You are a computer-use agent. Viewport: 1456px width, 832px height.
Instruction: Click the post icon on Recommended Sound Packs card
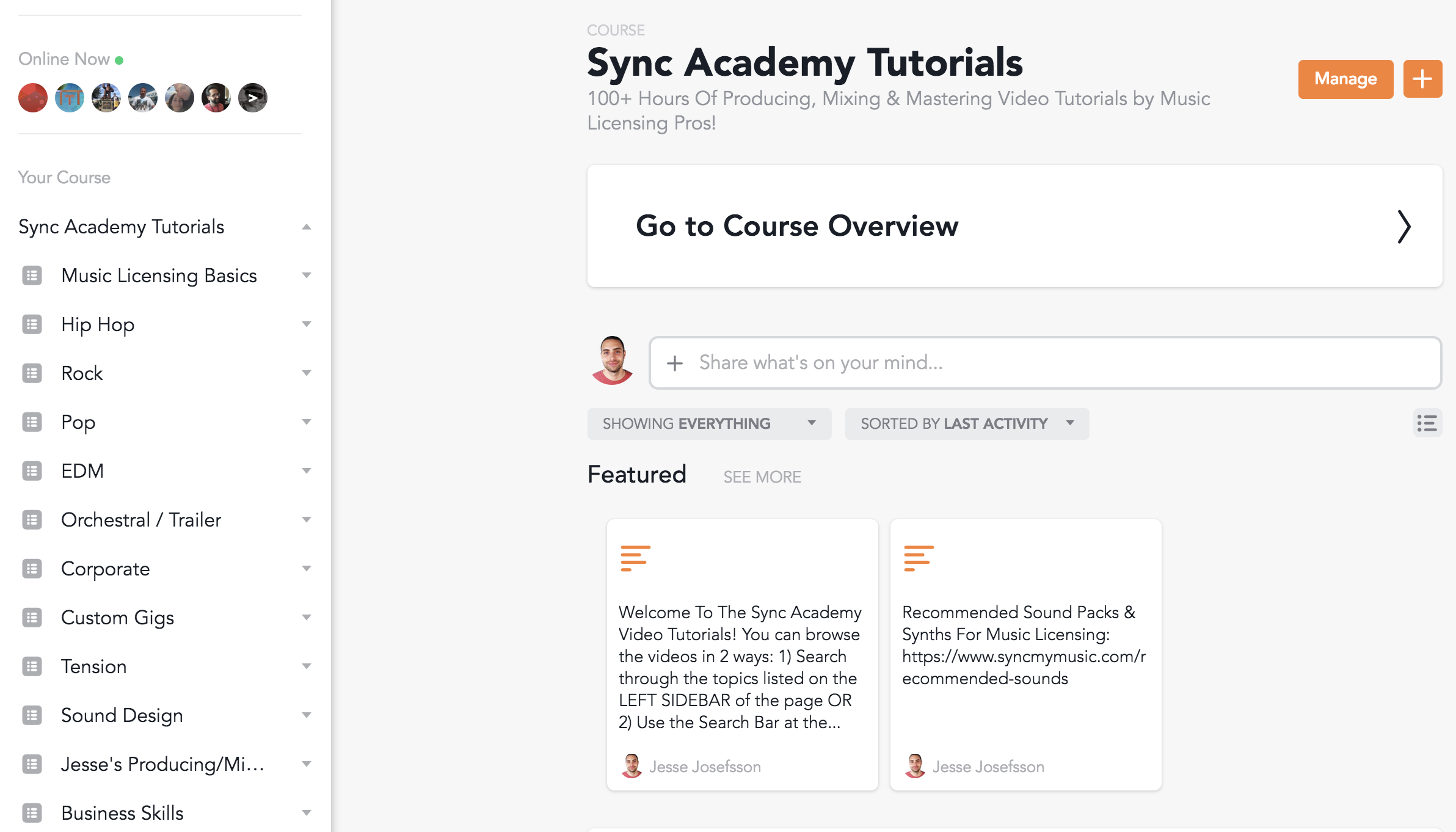tap(919, 558)
